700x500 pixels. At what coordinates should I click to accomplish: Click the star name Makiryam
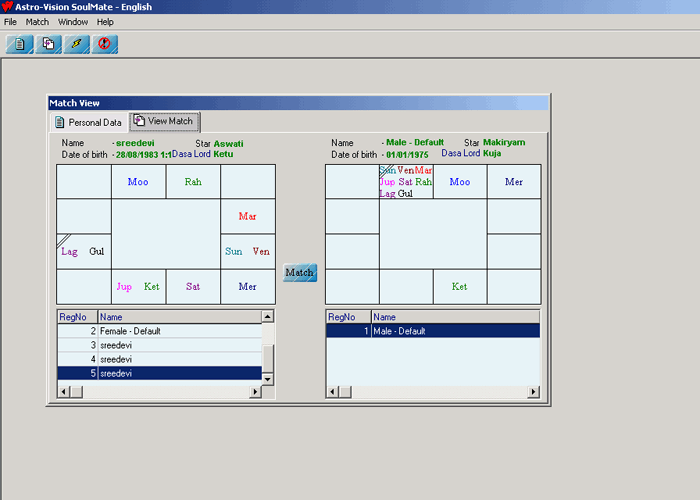[x=504, y=142]
